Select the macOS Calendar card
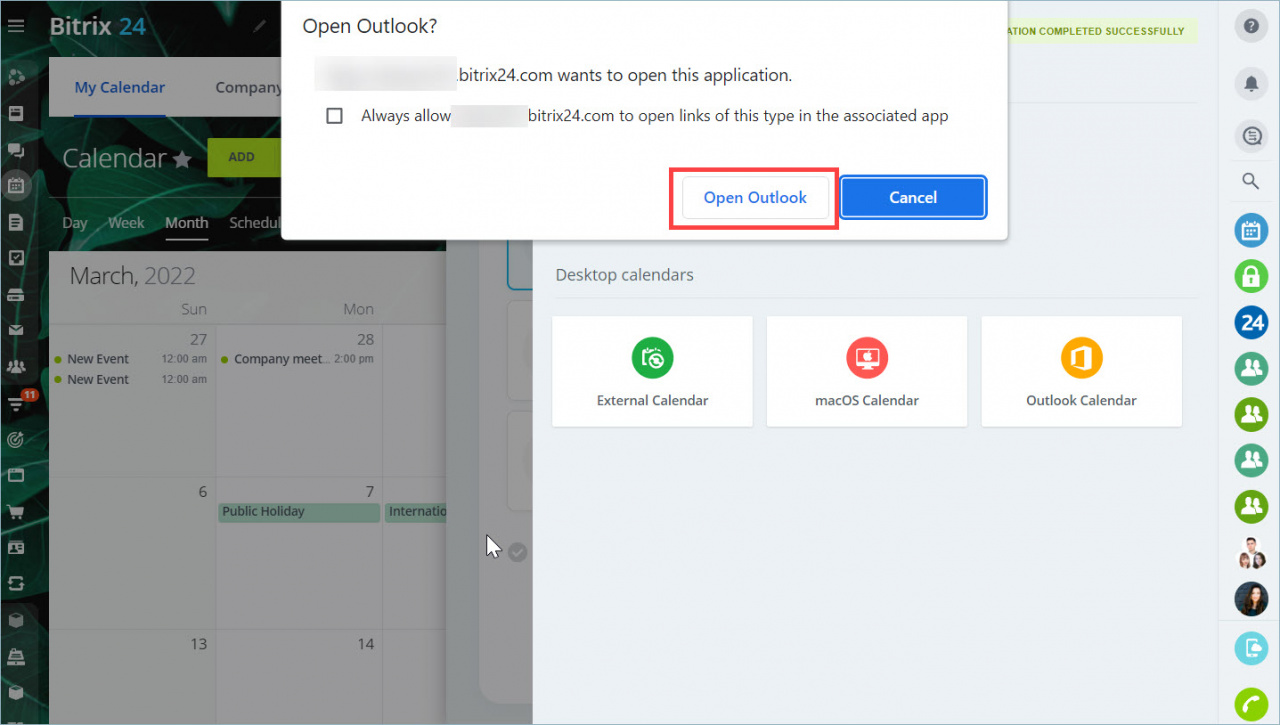This screenshot has width=1280, height=725. tap(867, 371)
